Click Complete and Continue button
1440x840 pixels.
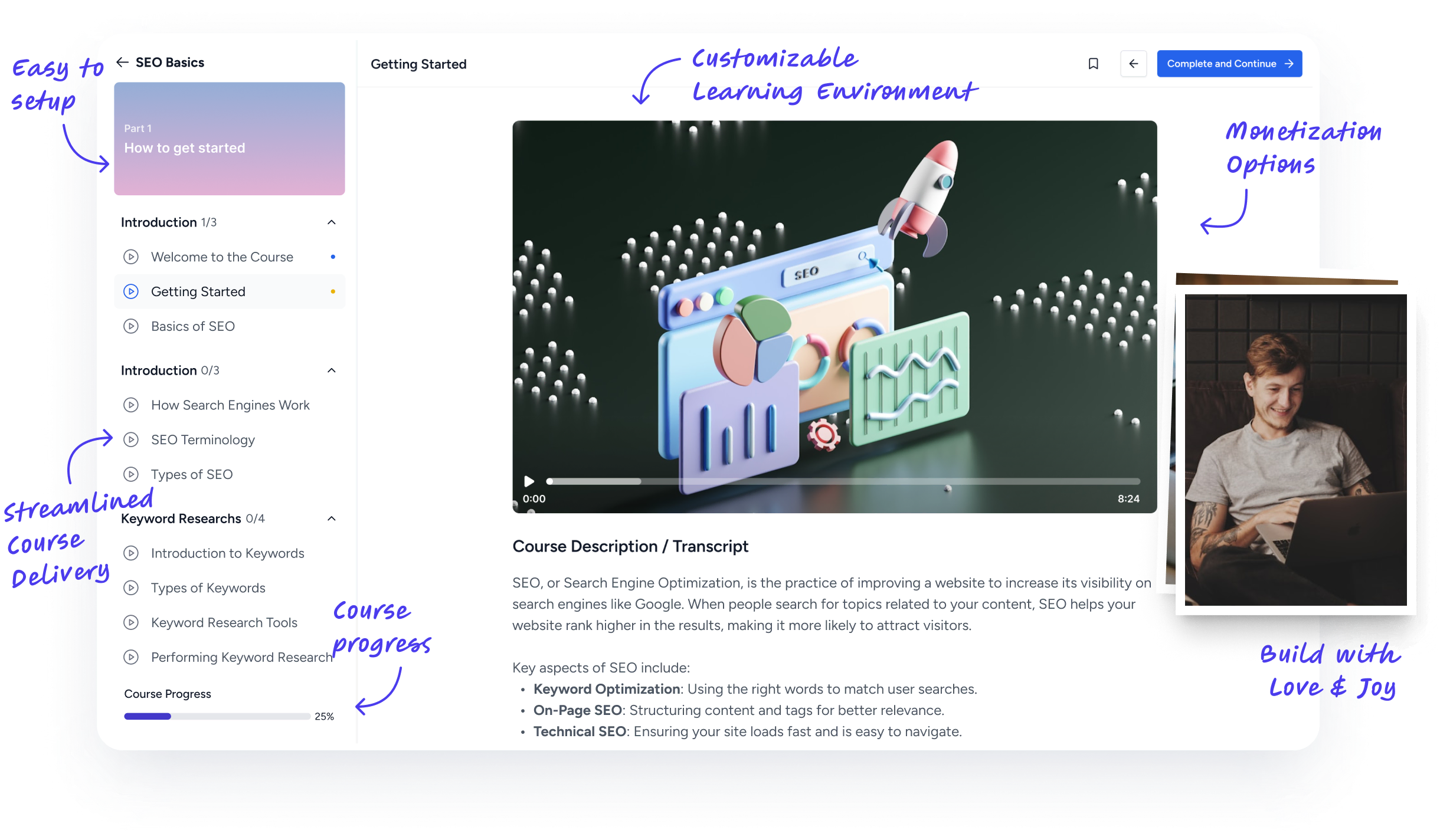[x=1229, y=64]
